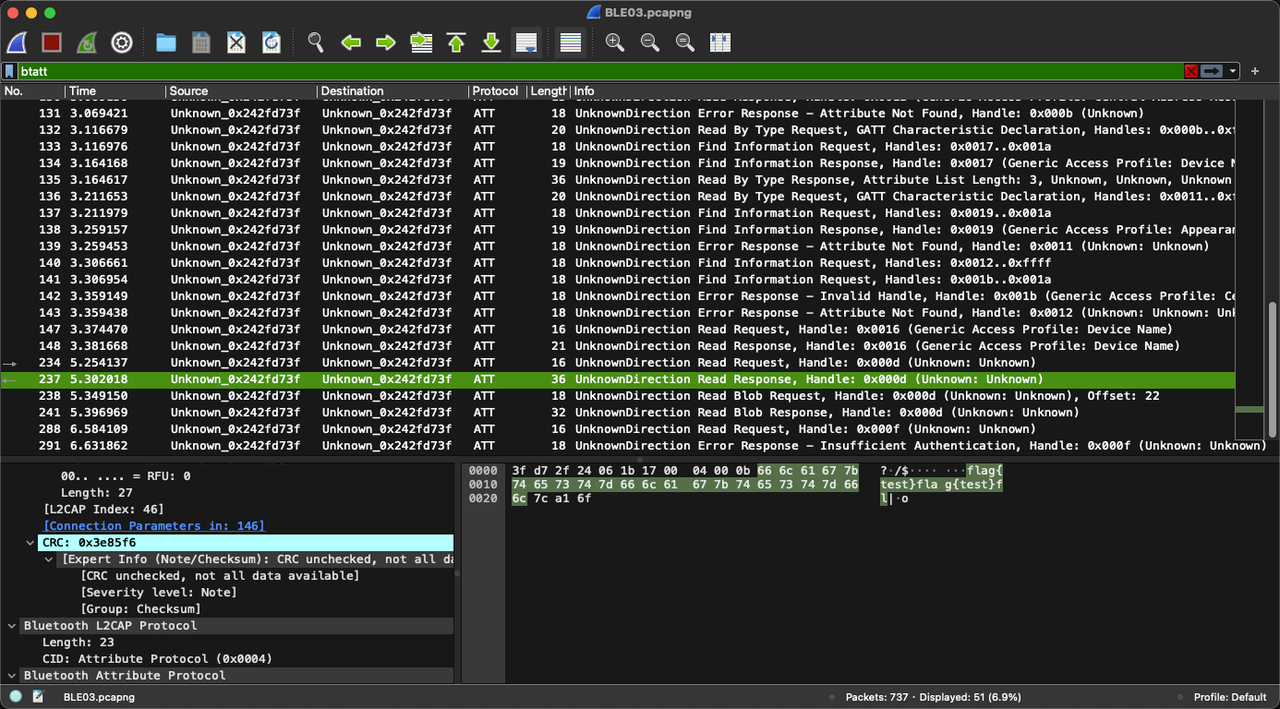This screenshot has height=709, width=1280.
Task: Toggle auto-scroll during live capture
Action: click(527, 42)
